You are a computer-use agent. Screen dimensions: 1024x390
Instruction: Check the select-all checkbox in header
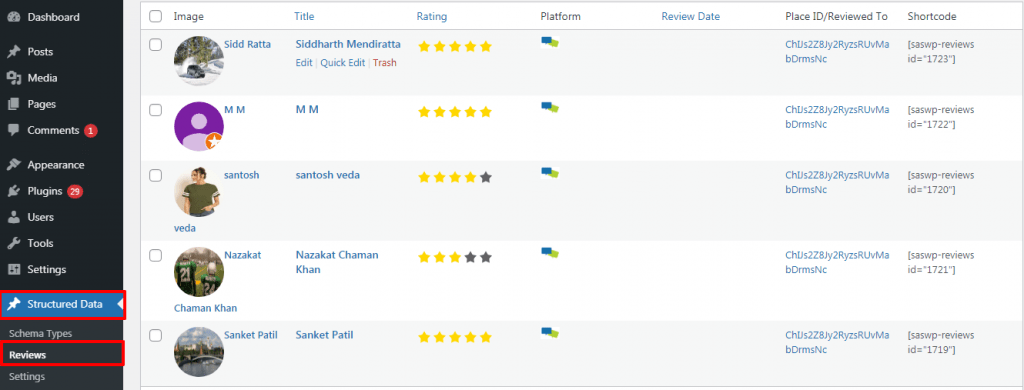point(155,16)
